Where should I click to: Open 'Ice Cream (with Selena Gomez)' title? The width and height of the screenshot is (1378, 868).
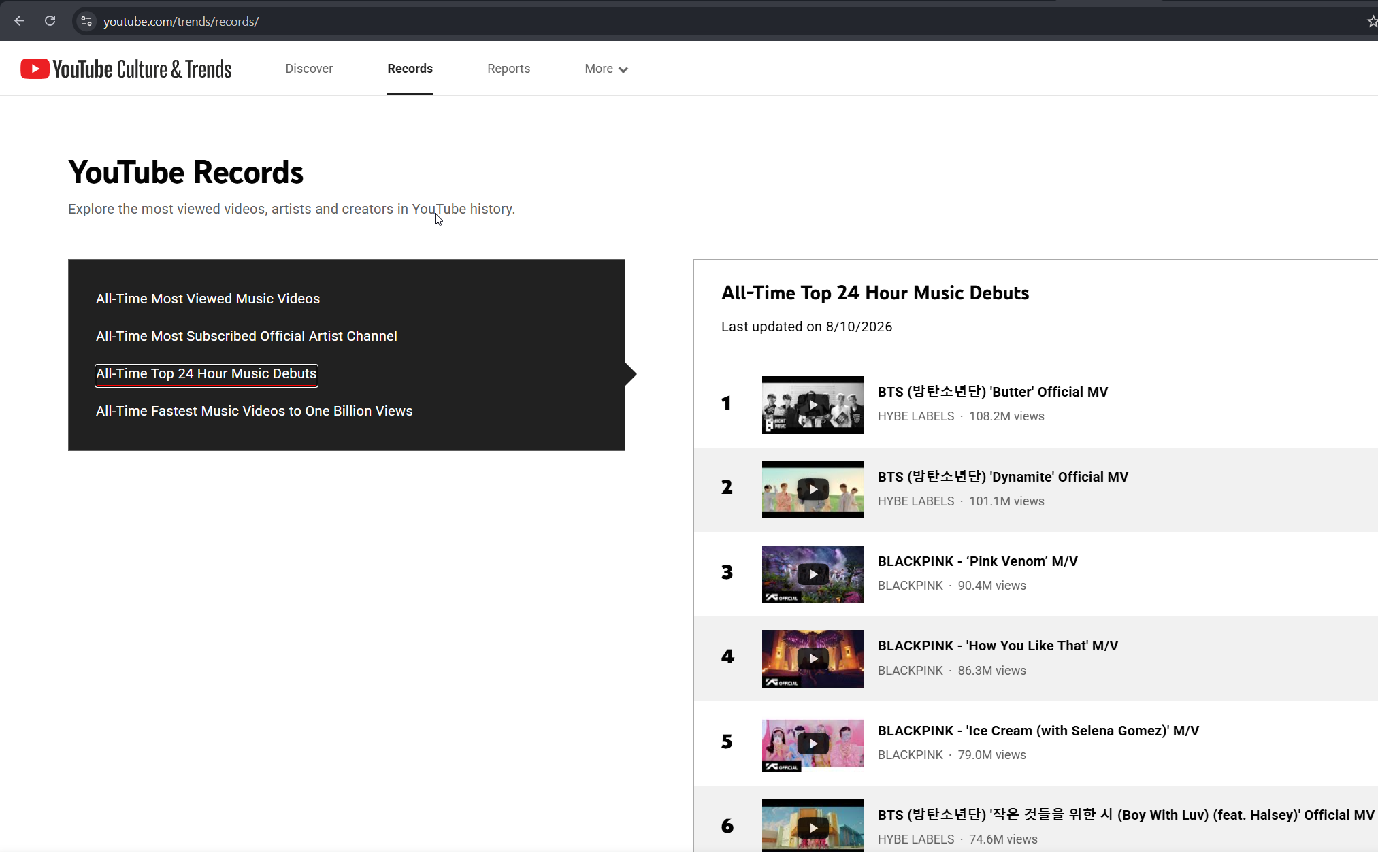coord(1038,731)
